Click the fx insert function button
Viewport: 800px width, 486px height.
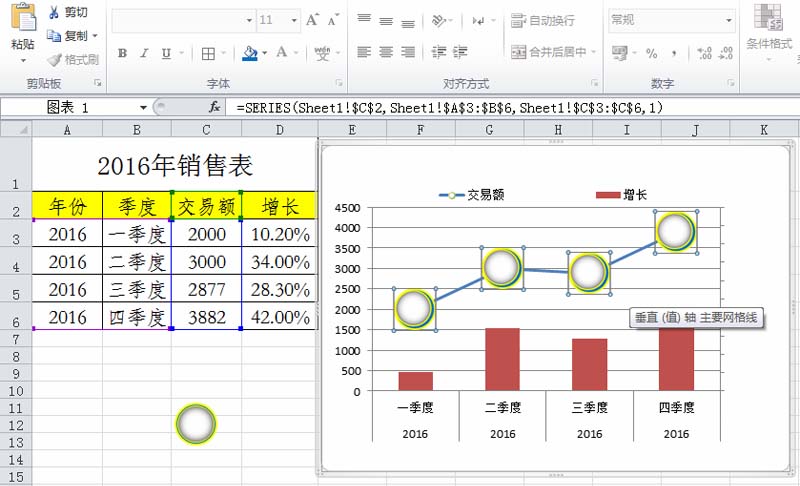pyautogui.click(x=214, y=107)
